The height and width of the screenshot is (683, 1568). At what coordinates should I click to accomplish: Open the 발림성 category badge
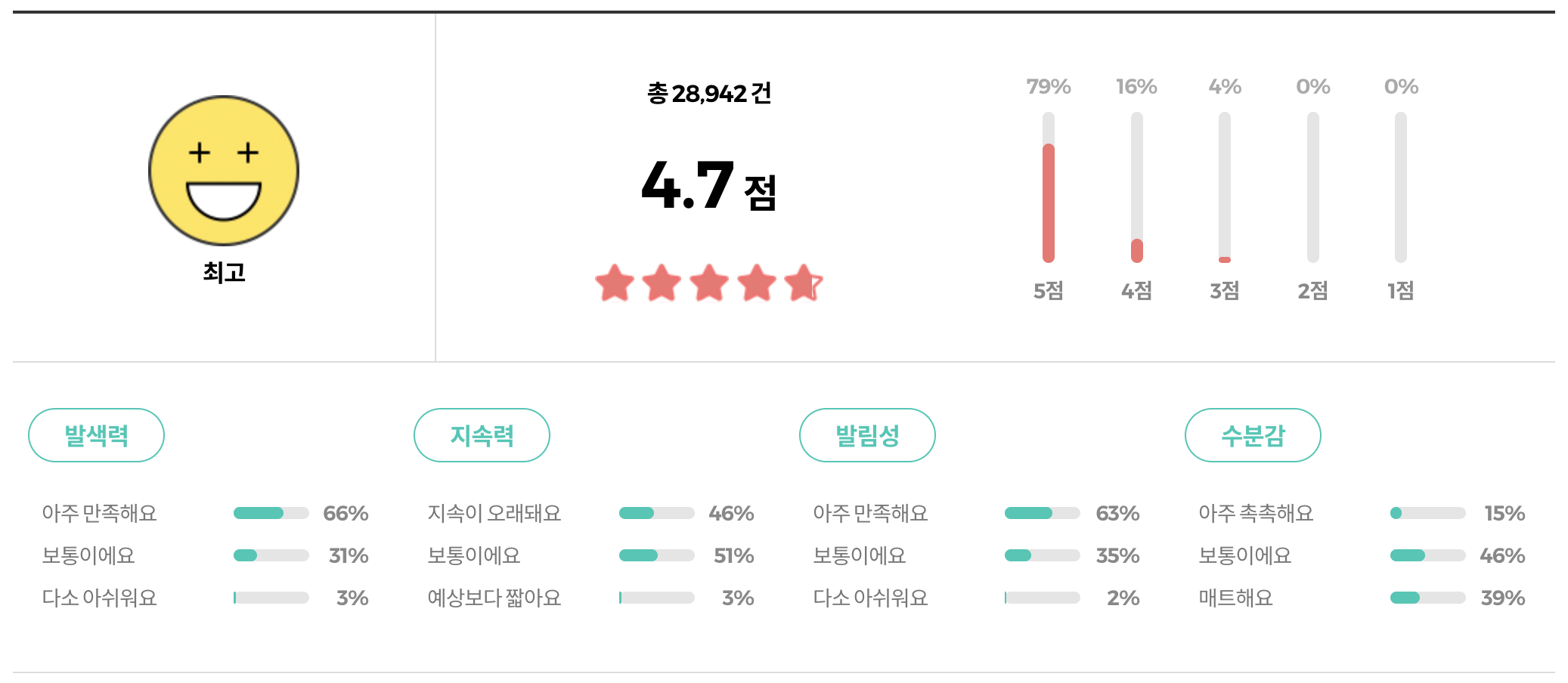866,434
